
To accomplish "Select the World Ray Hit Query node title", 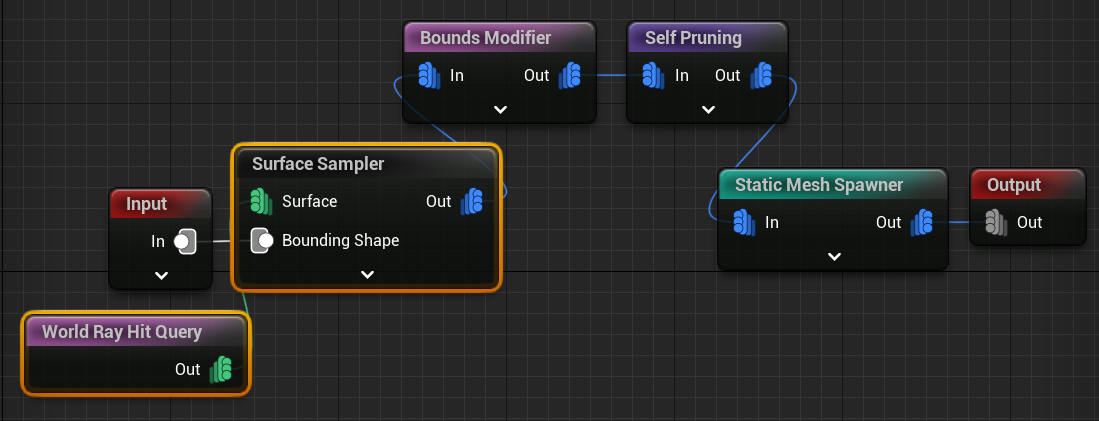I will click(122, 332).
